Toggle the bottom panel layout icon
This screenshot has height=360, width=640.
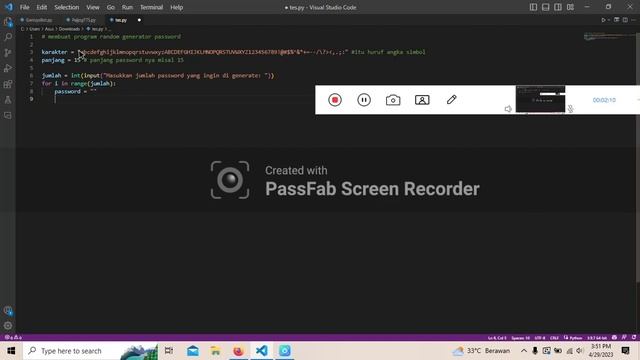pos(545,7)
